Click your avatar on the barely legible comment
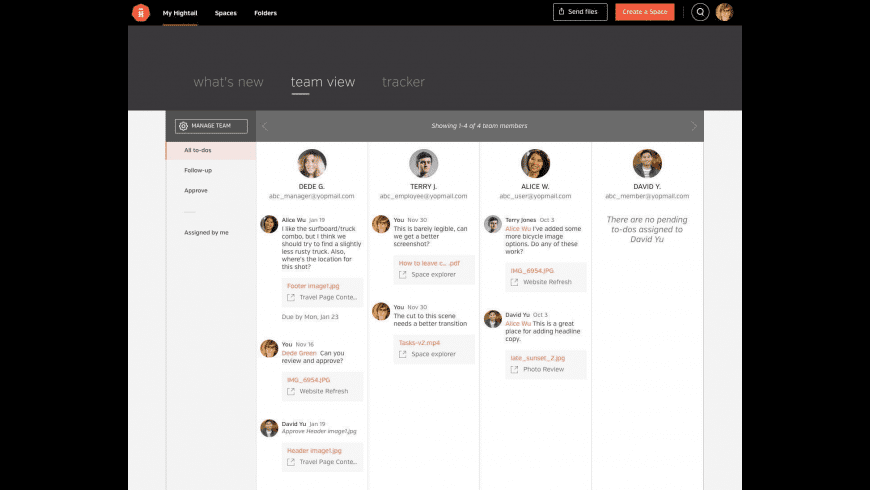This screenshot has height=490, width=870. point(381,224)
